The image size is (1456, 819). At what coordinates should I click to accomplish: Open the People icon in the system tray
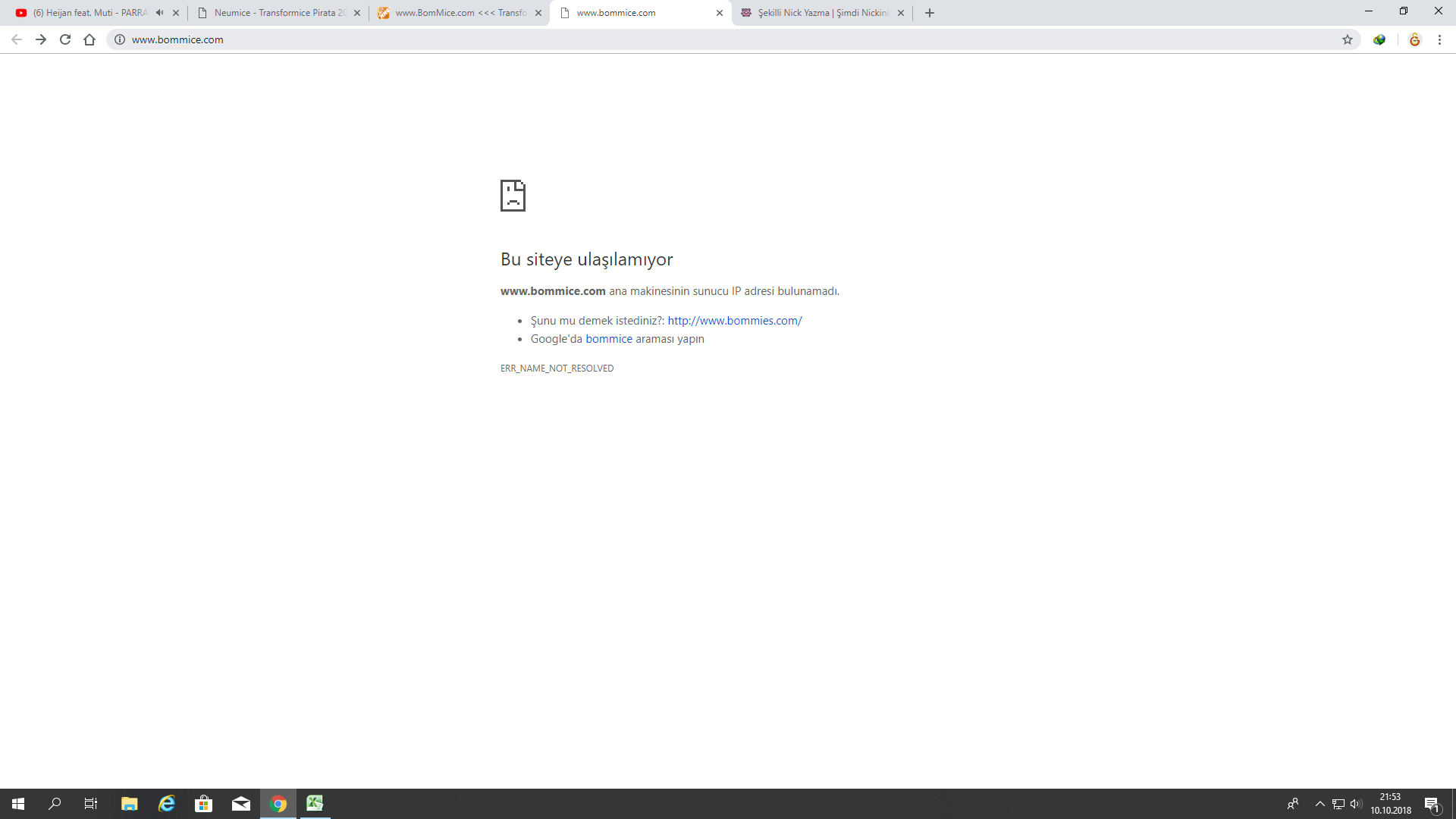1293,804
